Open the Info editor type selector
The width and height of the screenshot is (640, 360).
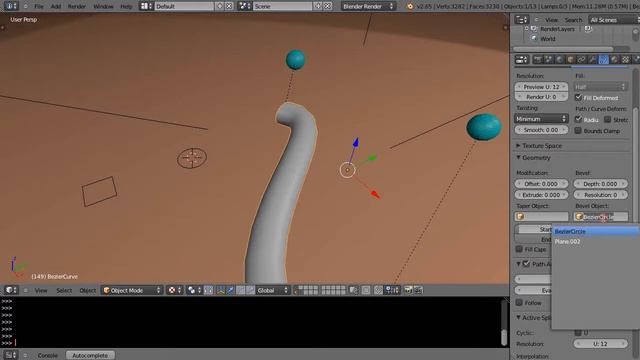11,6
